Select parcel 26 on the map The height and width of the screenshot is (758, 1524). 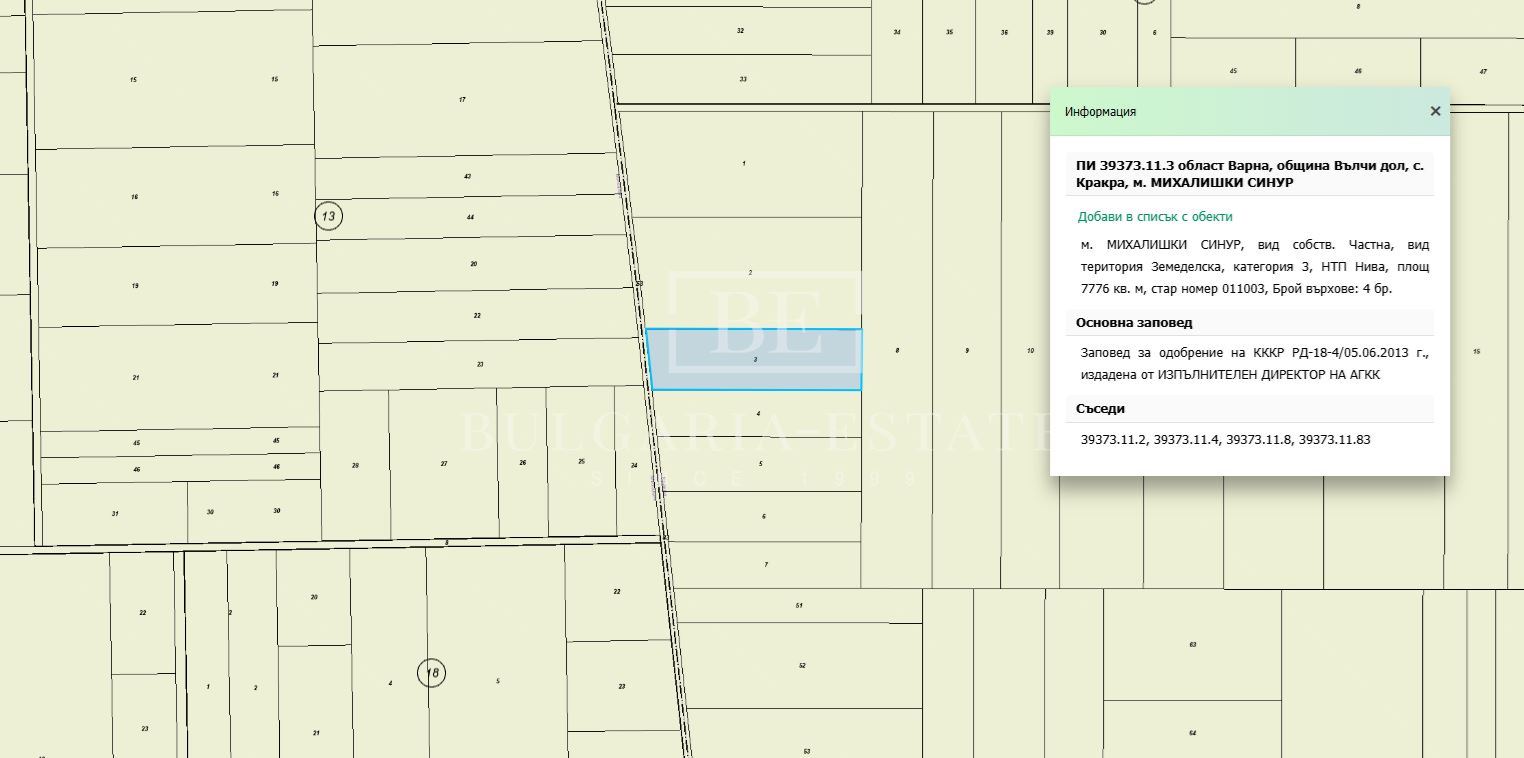click(x=522, y=463)
